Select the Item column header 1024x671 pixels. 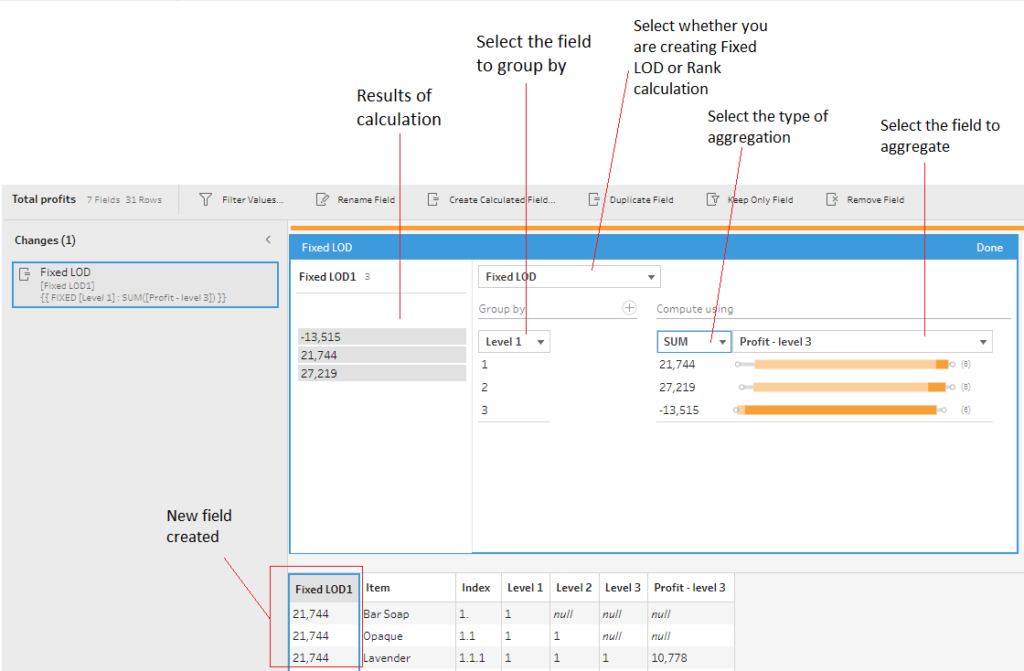click(x=378, y=588)
